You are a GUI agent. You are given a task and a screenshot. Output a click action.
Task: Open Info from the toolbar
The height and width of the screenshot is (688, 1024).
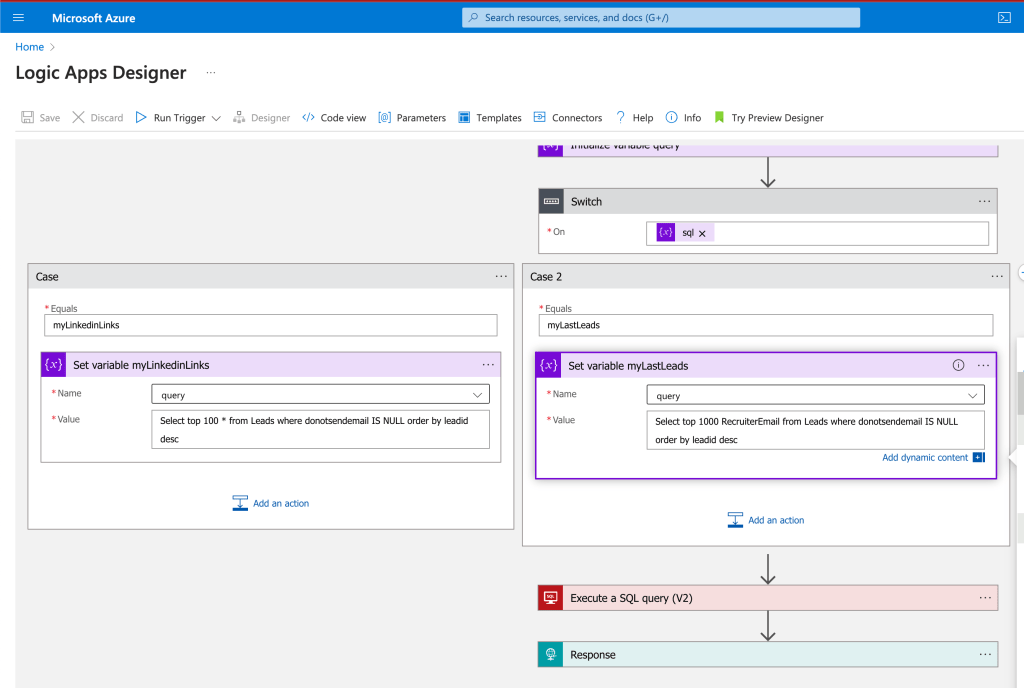click(x=683, y=117)
